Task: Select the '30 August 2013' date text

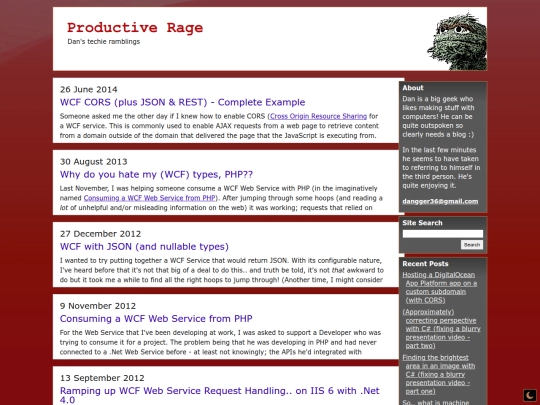Action: pos(94,162)
